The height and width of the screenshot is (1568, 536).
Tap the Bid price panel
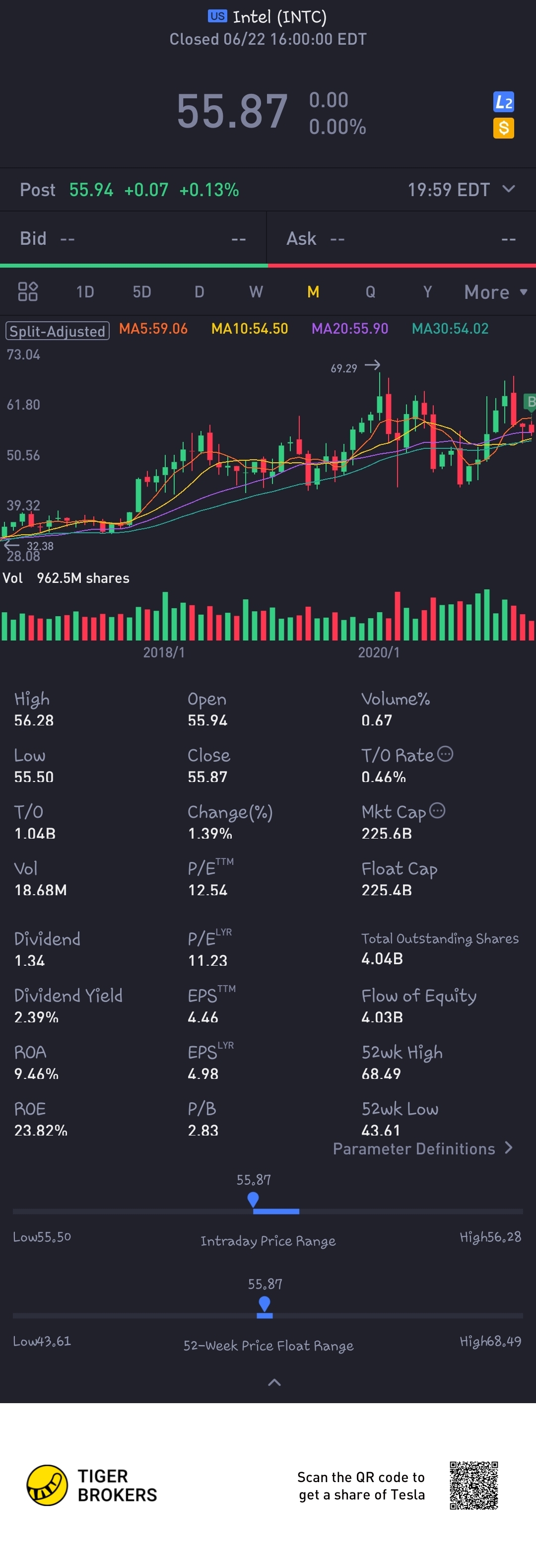(x=133, y=239)
